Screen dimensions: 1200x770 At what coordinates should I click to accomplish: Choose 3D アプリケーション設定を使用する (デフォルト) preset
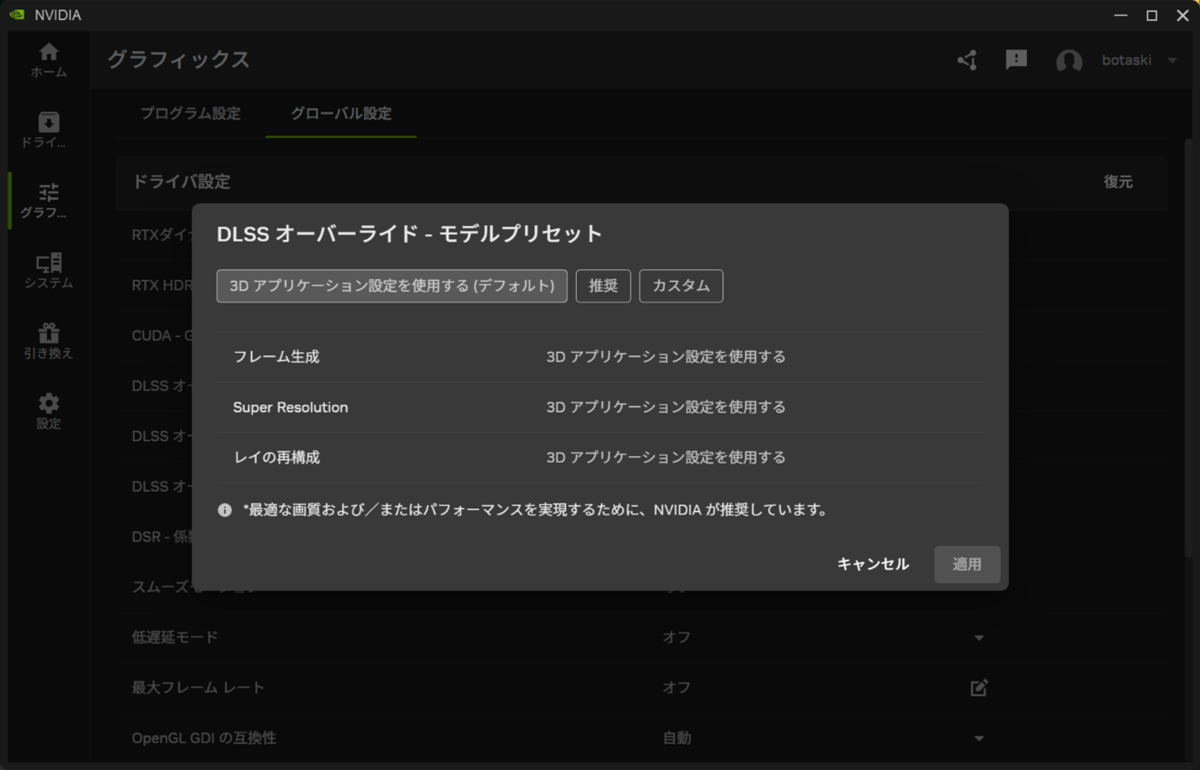point(391,286)
